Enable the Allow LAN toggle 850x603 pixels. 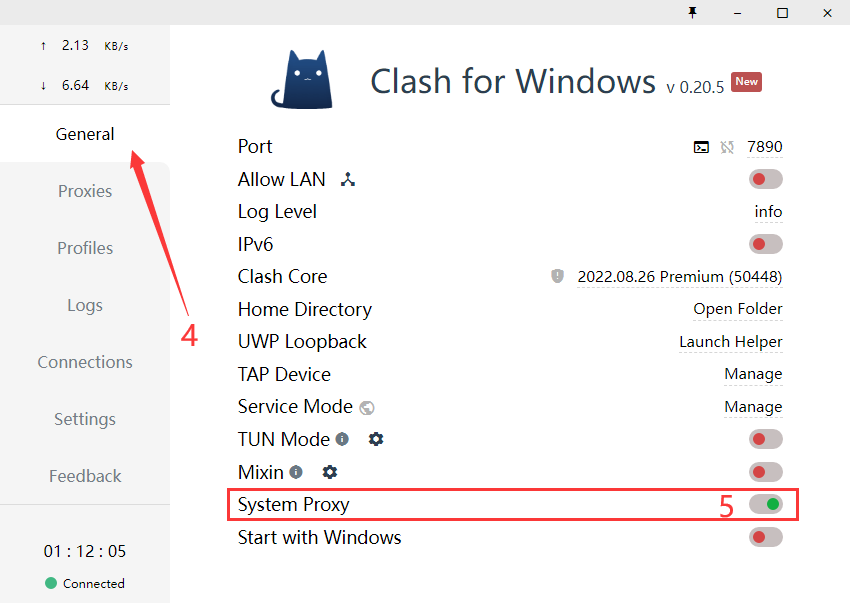point(765,179)
